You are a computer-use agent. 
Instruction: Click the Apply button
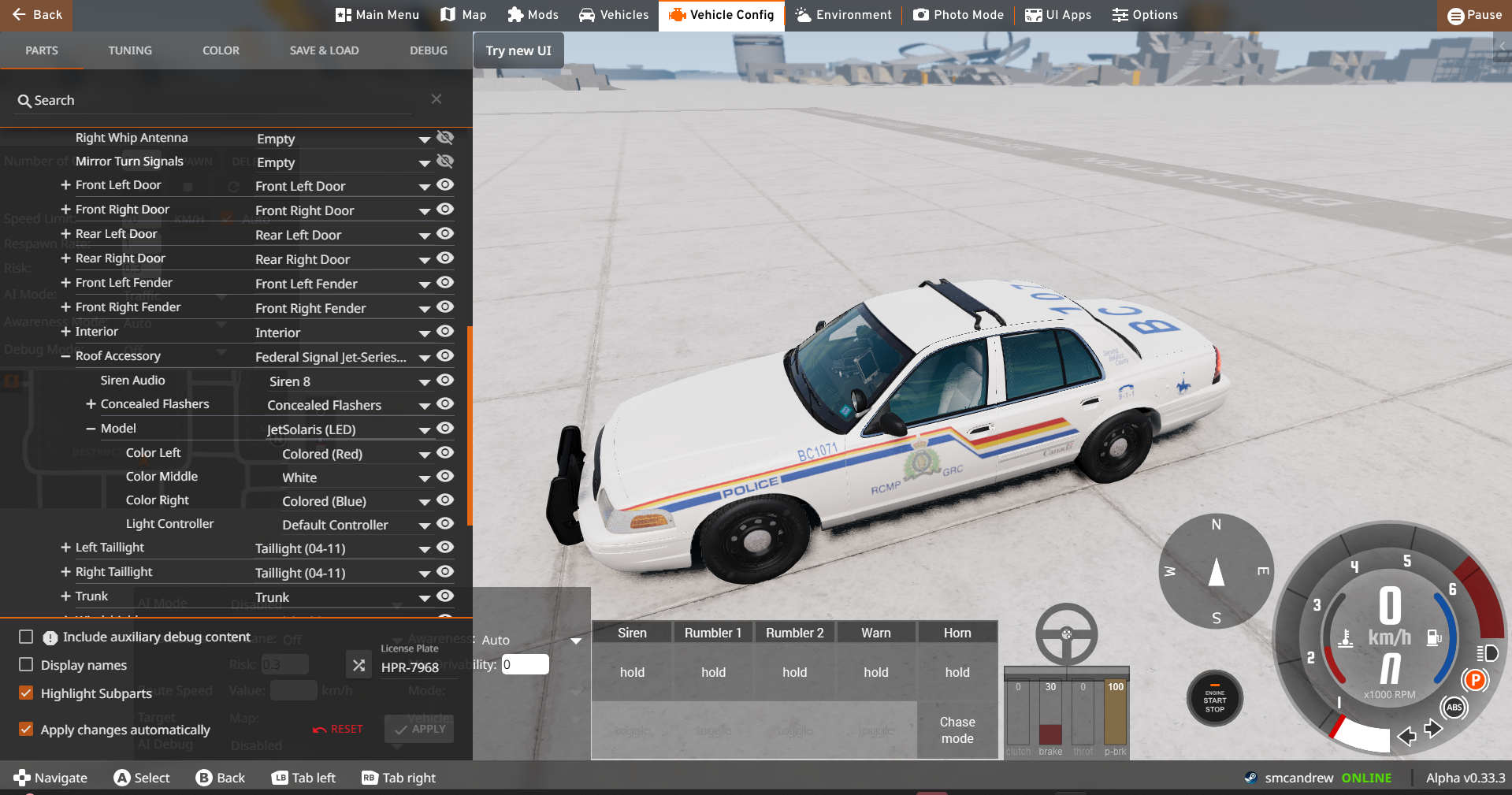tap(420, 729)
